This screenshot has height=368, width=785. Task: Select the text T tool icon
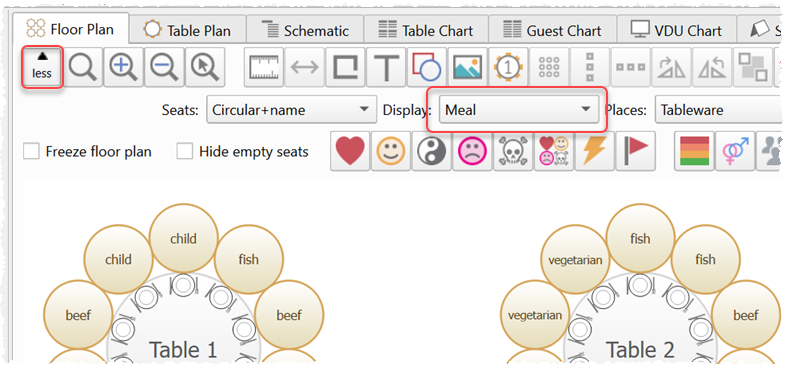[x=386, y=67]
